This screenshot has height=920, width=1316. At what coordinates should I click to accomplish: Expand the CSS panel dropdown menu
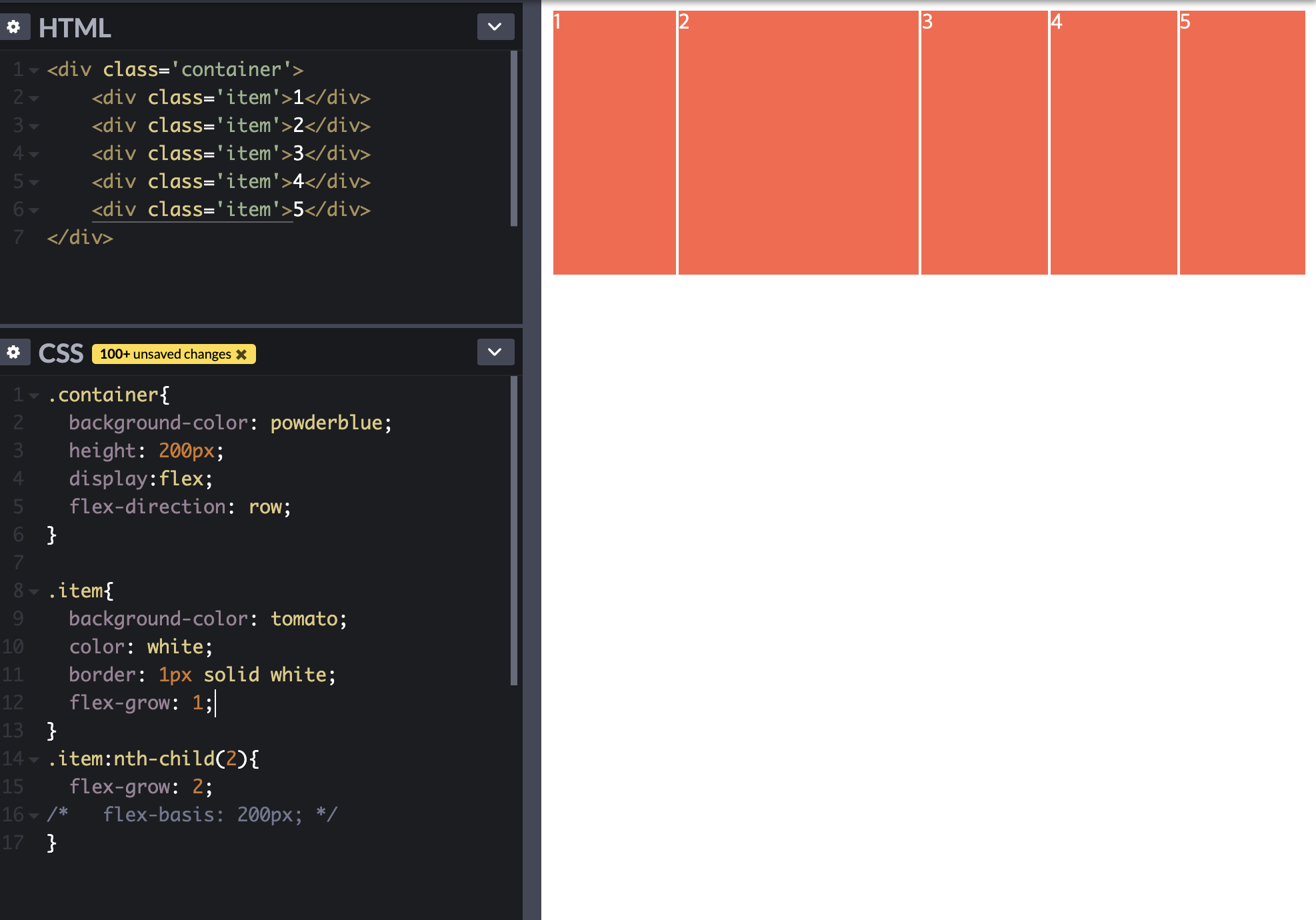tap(495, 353)
